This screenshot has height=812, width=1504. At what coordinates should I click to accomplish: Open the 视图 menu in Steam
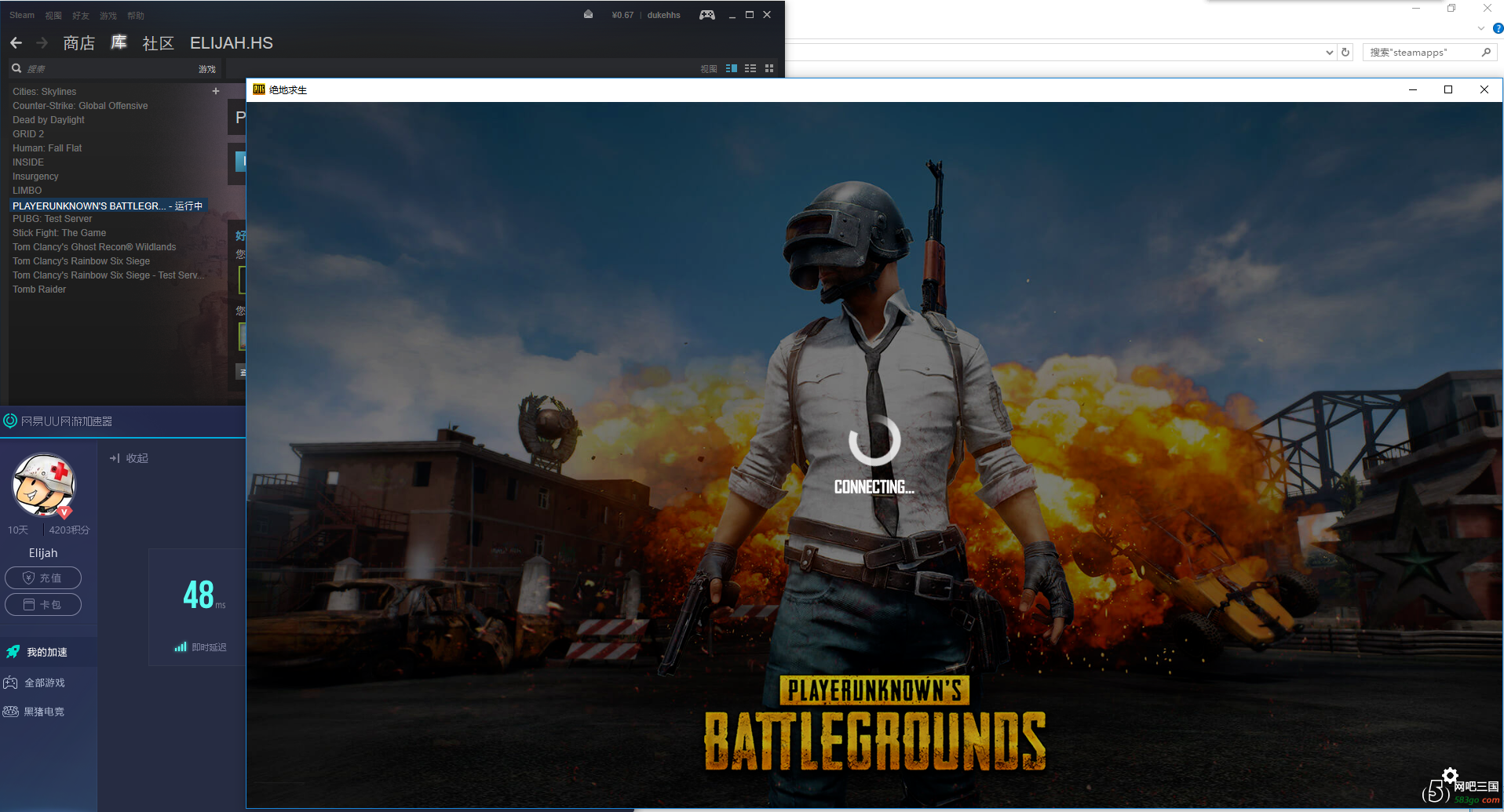tap(53, 16)
